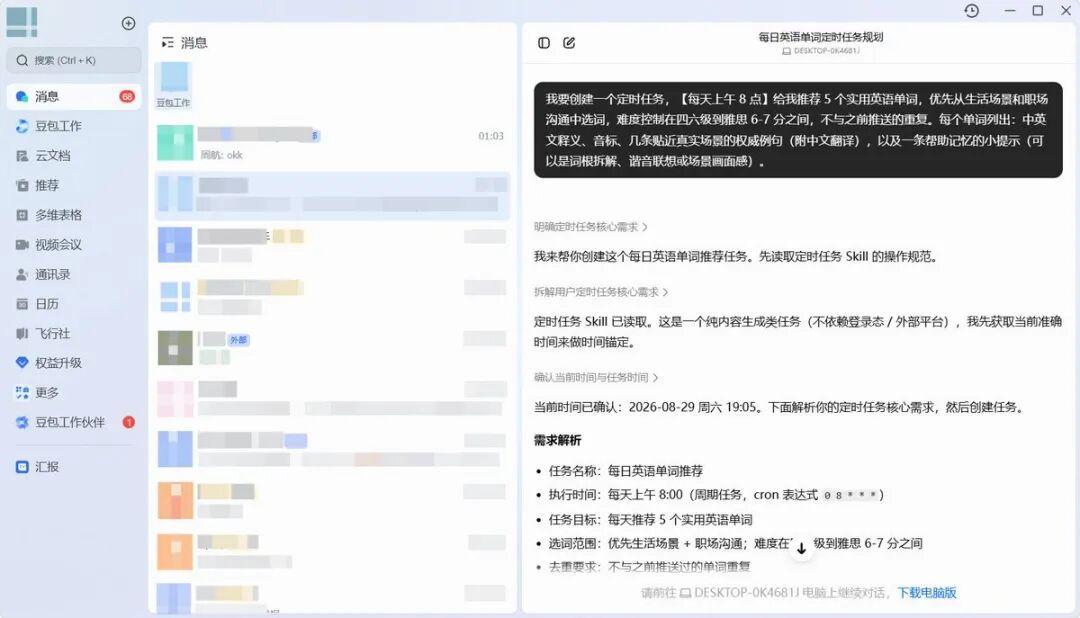Screen dimensions: 1080x618
Task: Toggle the chat sidebar panel icon
Action: pyautogui.click(x=544, y=43)
